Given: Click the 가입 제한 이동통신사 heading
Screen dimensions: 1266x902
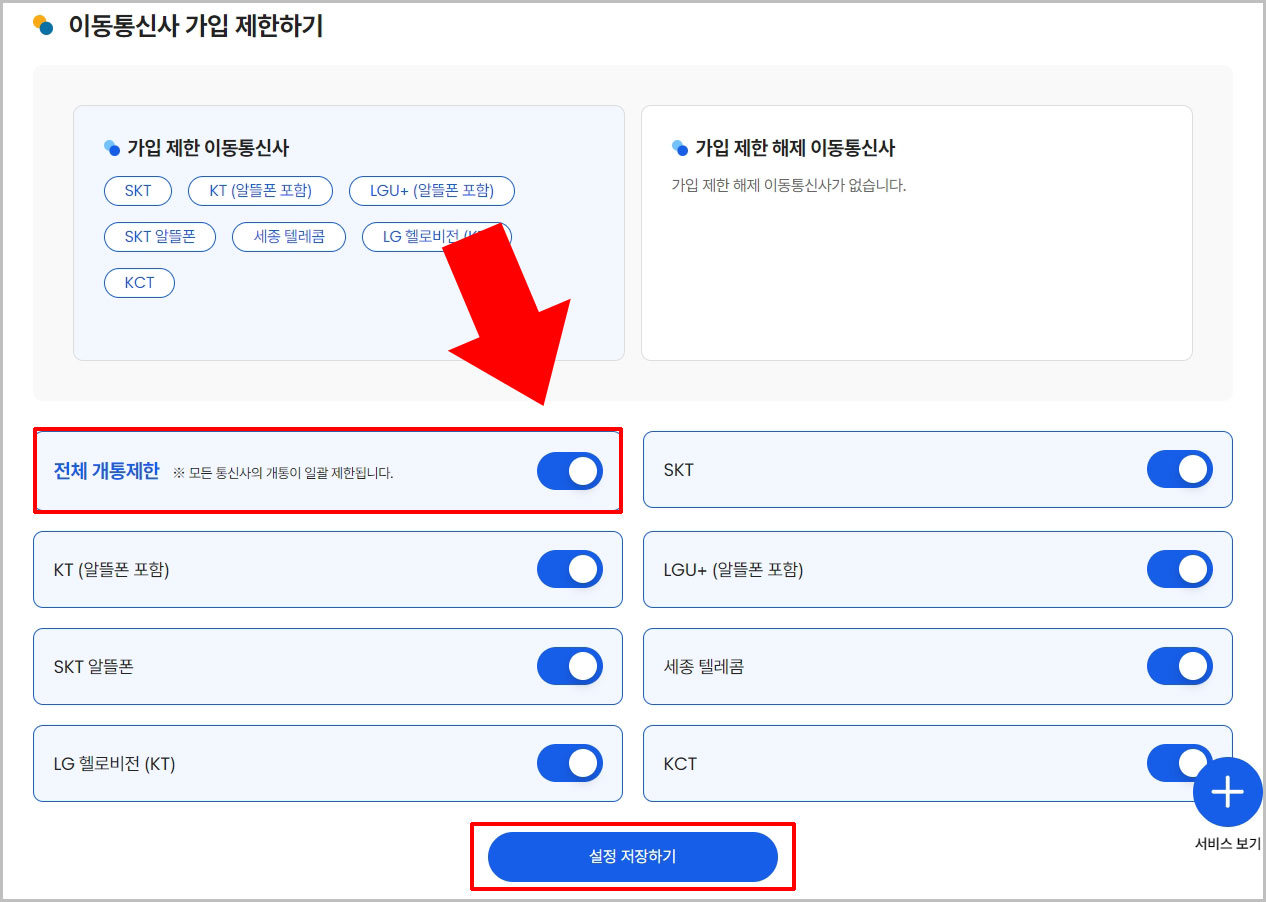Looking at the screenshot, I should click(208, 148).
